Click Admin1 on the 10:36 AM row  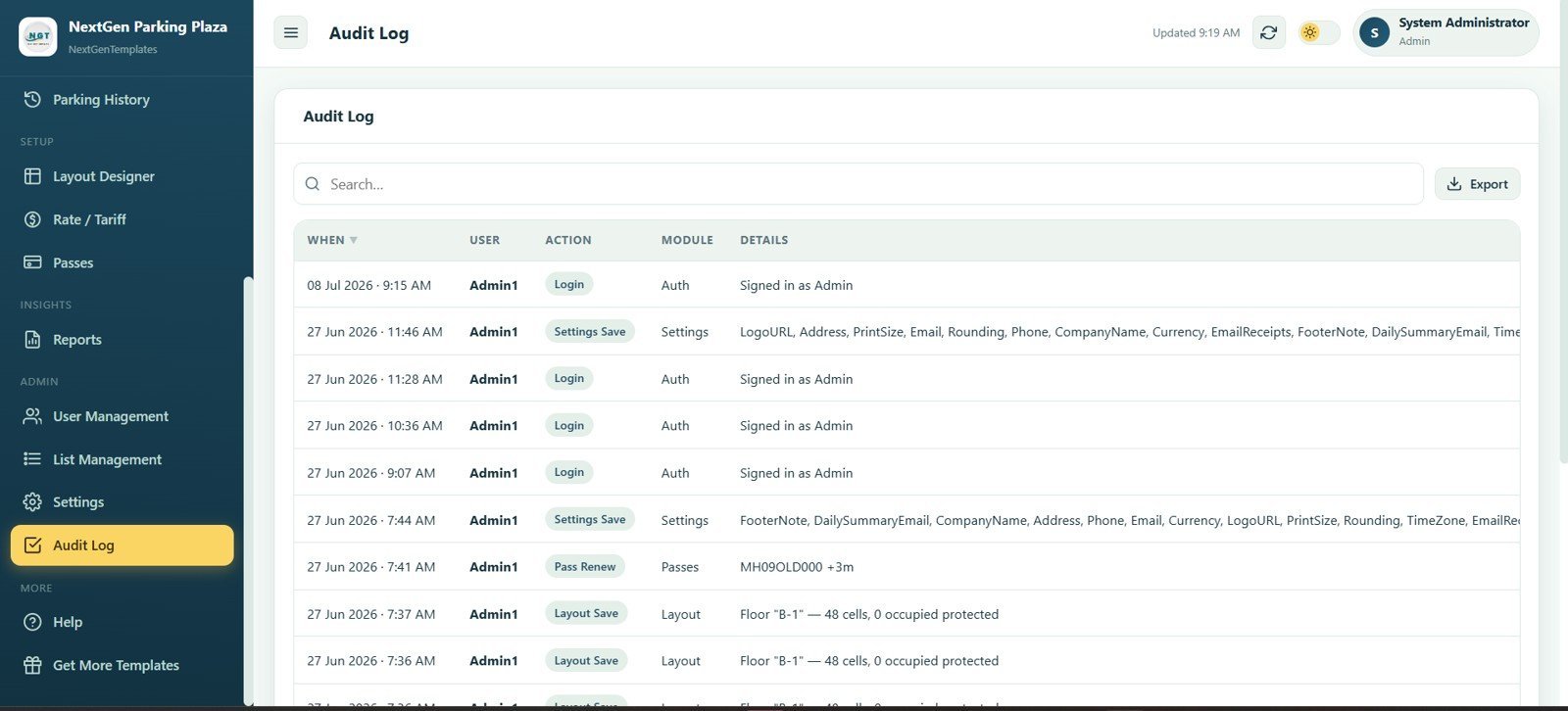coord(494,426)
